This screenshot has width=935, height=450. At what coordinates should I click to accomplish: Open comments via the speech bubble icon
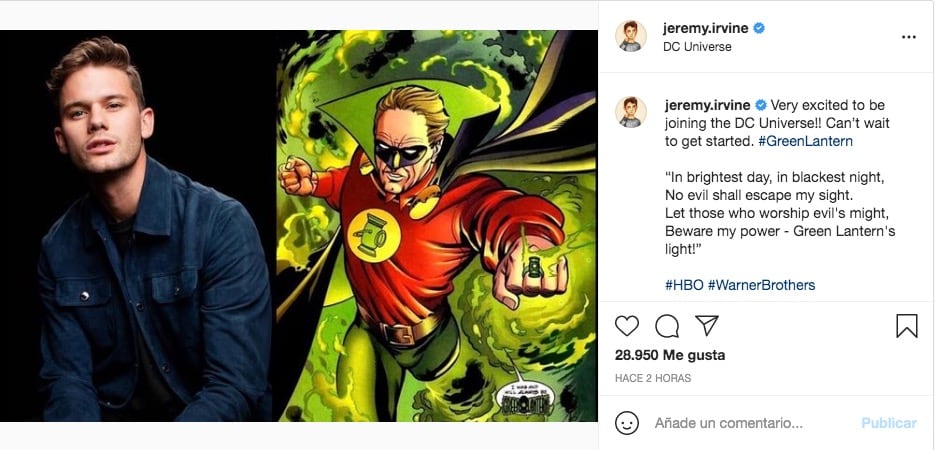[x=667, y=326]
